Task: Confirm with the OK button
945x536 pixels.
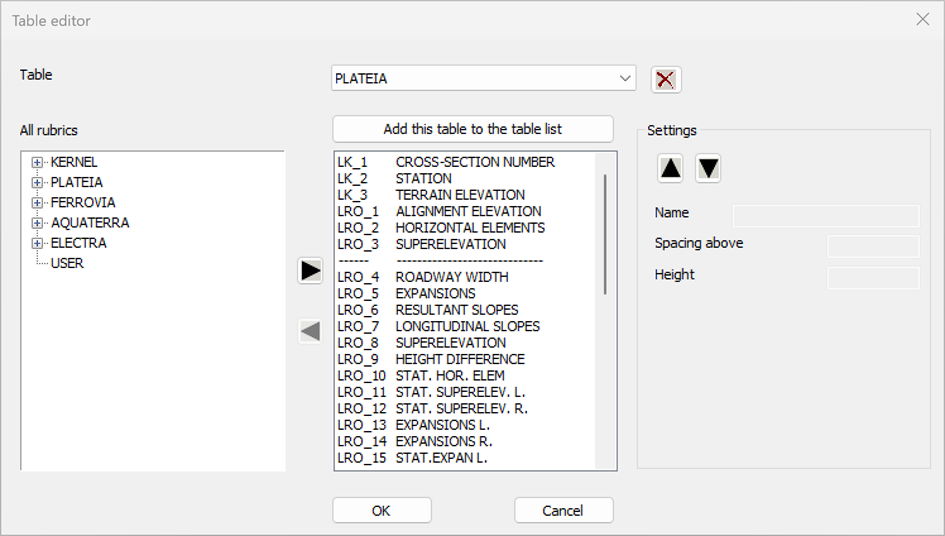Action: [381, 510]
